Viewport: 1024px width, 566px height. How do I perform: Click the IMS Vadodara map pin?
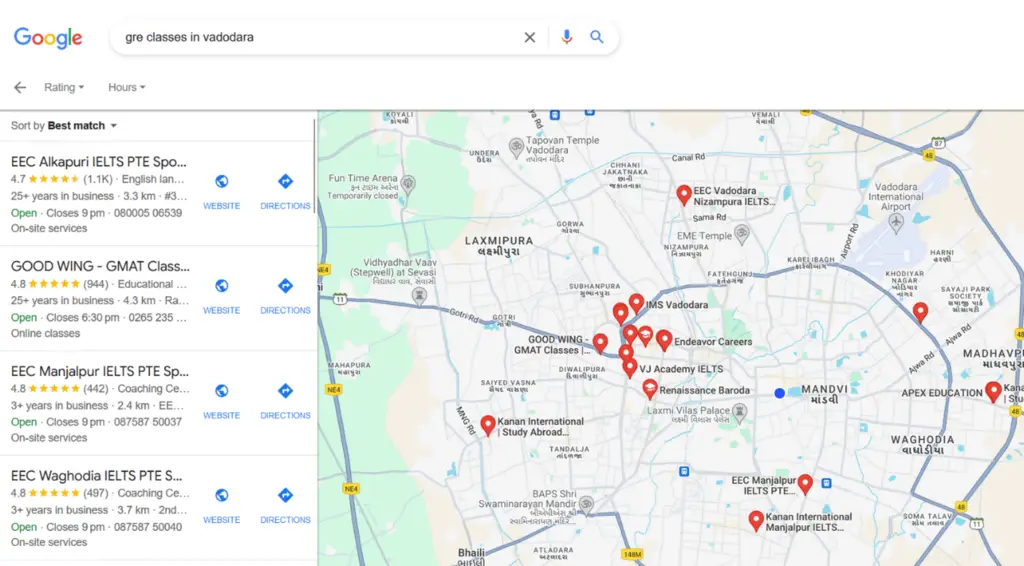click(636, 303)
